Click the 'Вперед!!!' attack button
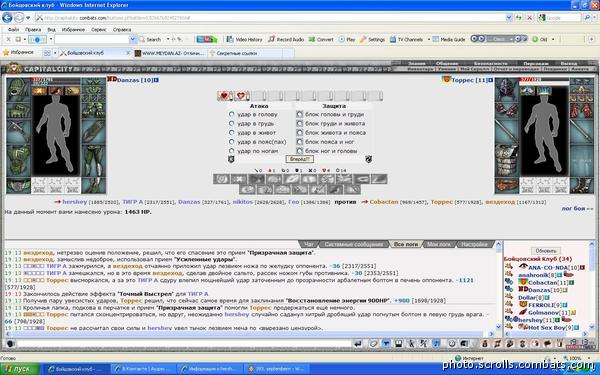Image resolution: width=600 pixels, height=375 pixels. pyautogui.click(x=299, y=159)
